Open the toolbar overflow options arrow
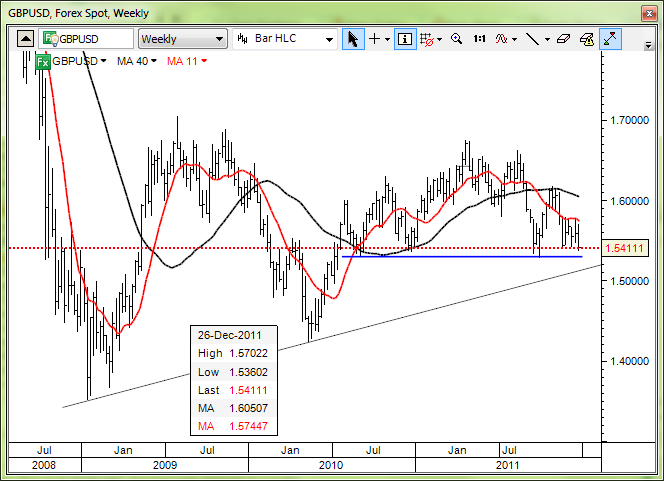664x481 pixels. pyautogui.click(x=648, y=44)
